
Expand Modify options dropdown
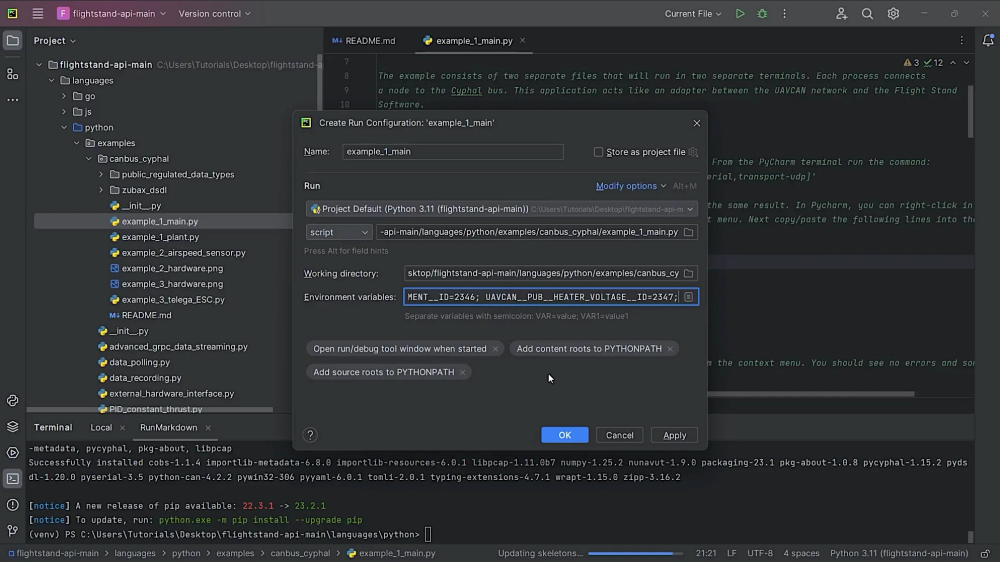tap(630, 186)
